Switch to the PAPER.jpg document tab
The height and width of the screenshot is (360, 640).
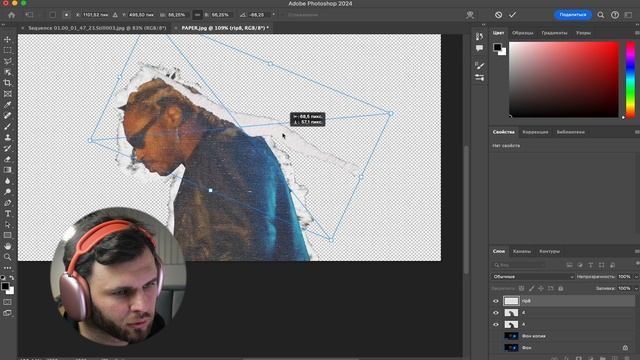tap(225, 28)
